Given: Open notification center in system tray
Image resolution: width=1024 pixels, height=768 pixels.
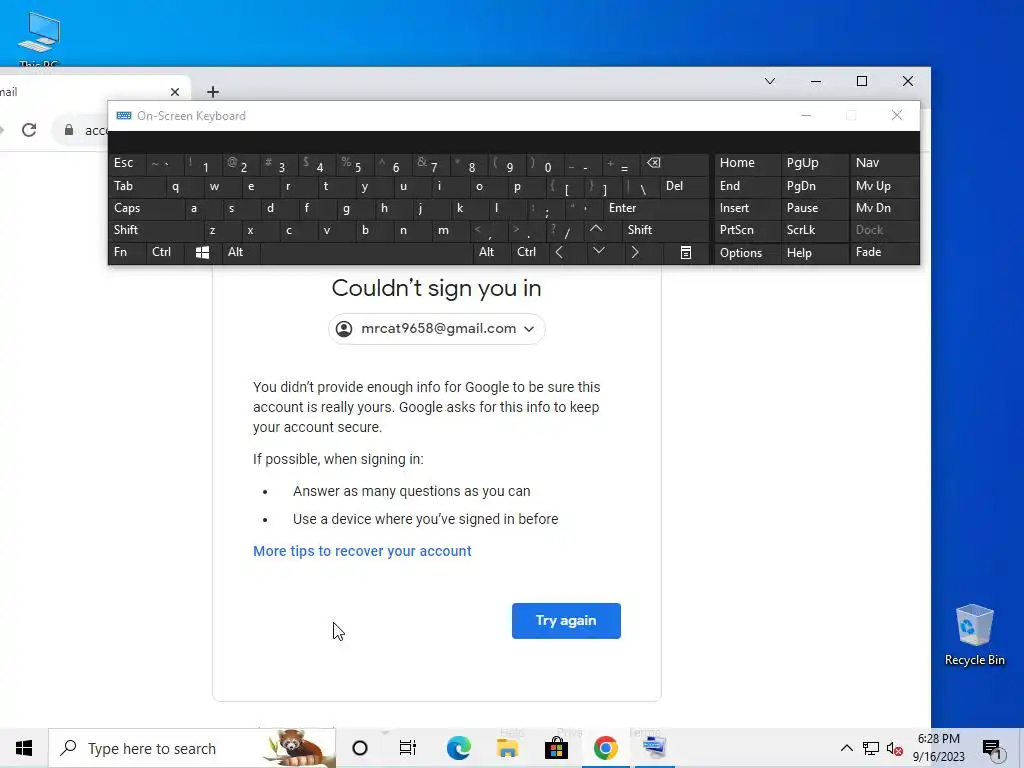Looking at the screenshot, I should click(991, 748).
